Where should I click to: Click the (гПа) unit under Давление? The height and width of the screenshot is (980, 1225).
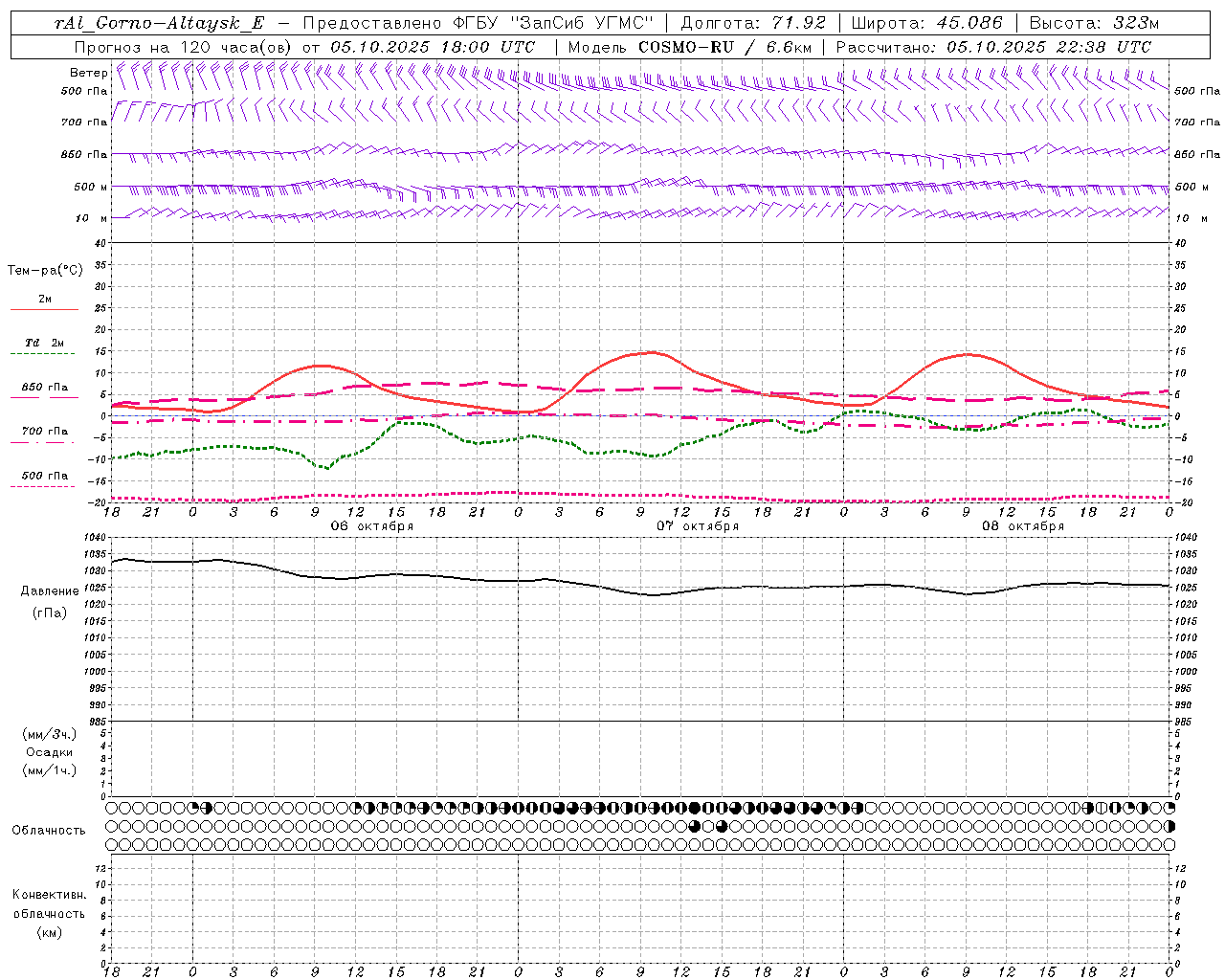click(x=50, y=613)
